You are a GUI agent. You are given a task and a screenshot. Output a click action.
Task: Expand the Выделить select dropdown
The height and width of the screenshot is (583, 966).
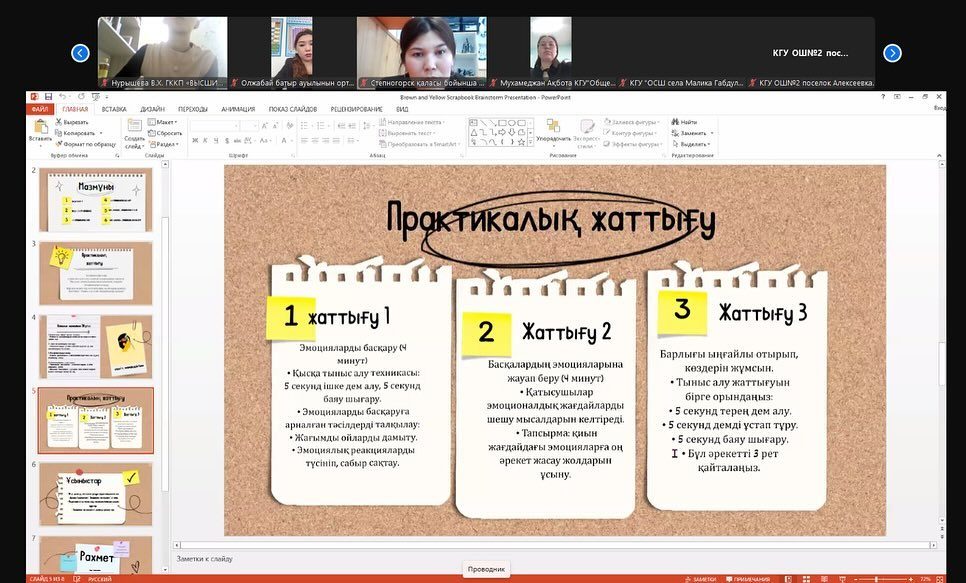pos(693,144)
